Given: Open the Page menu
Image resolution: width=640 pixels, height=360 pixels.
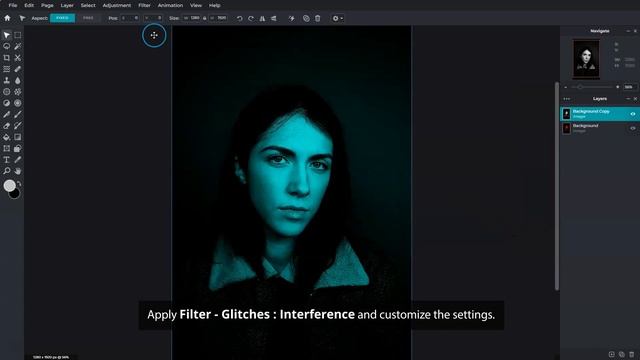Looking at the screenshot, I should point(47,5).
